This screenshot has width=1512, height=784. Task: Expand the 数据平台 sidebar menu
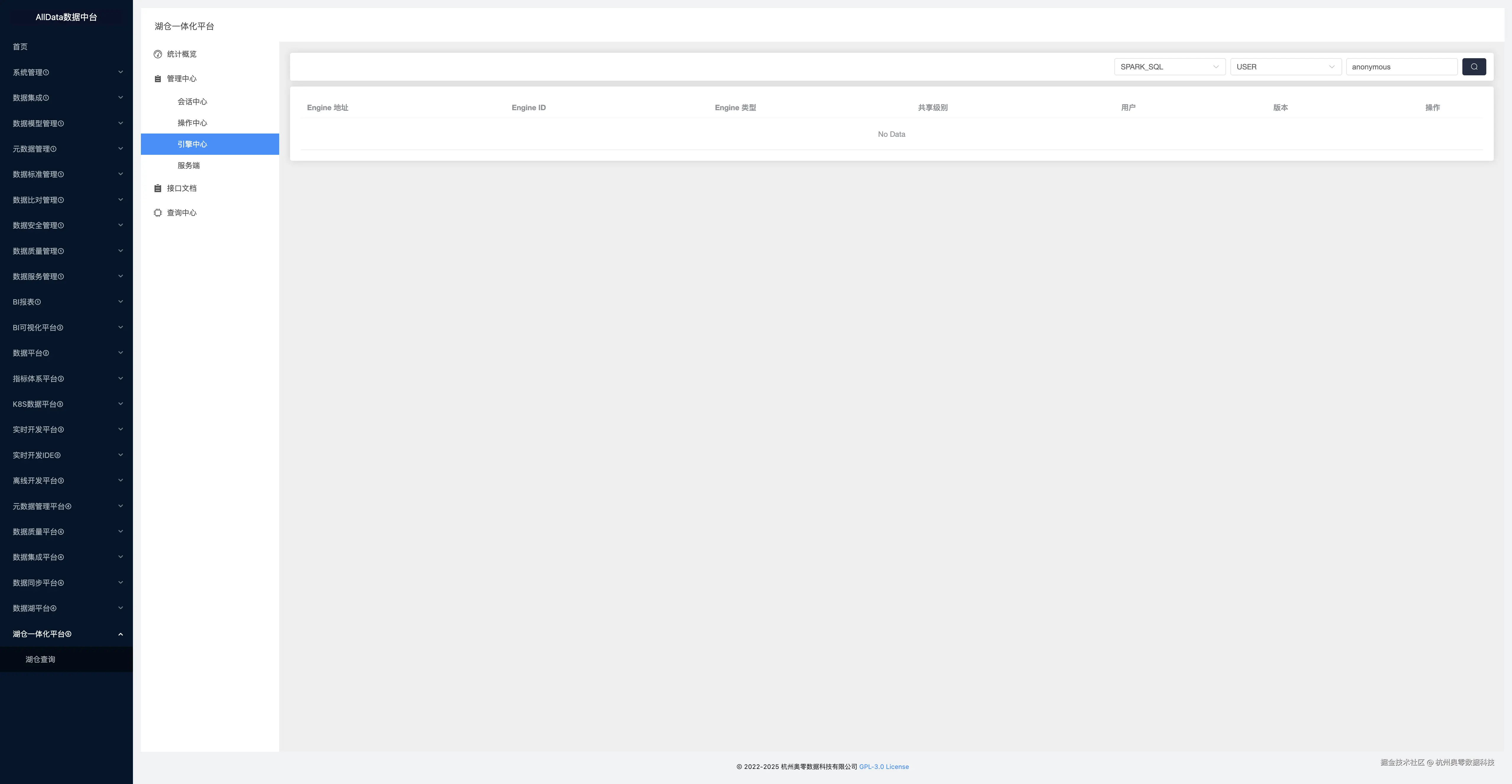point(66,353)
